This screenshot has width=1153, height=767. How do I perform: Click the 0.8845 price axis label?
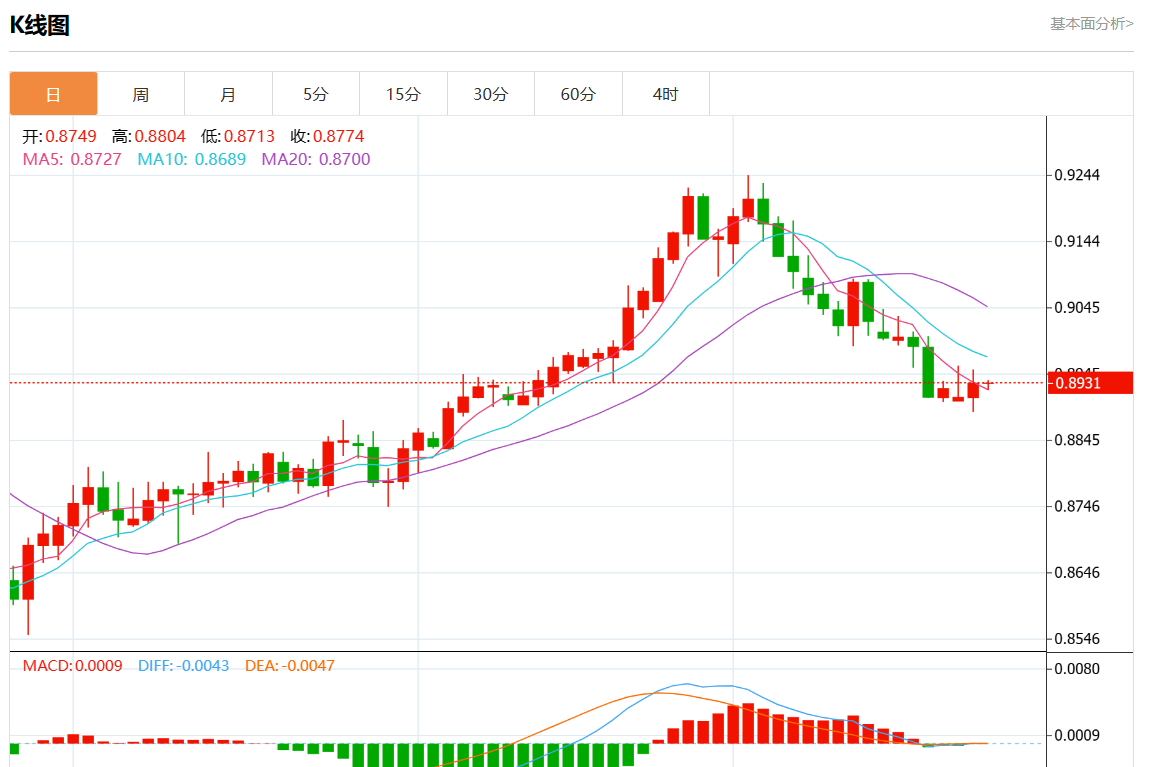pyautogui.click(x=1077, y=440)
